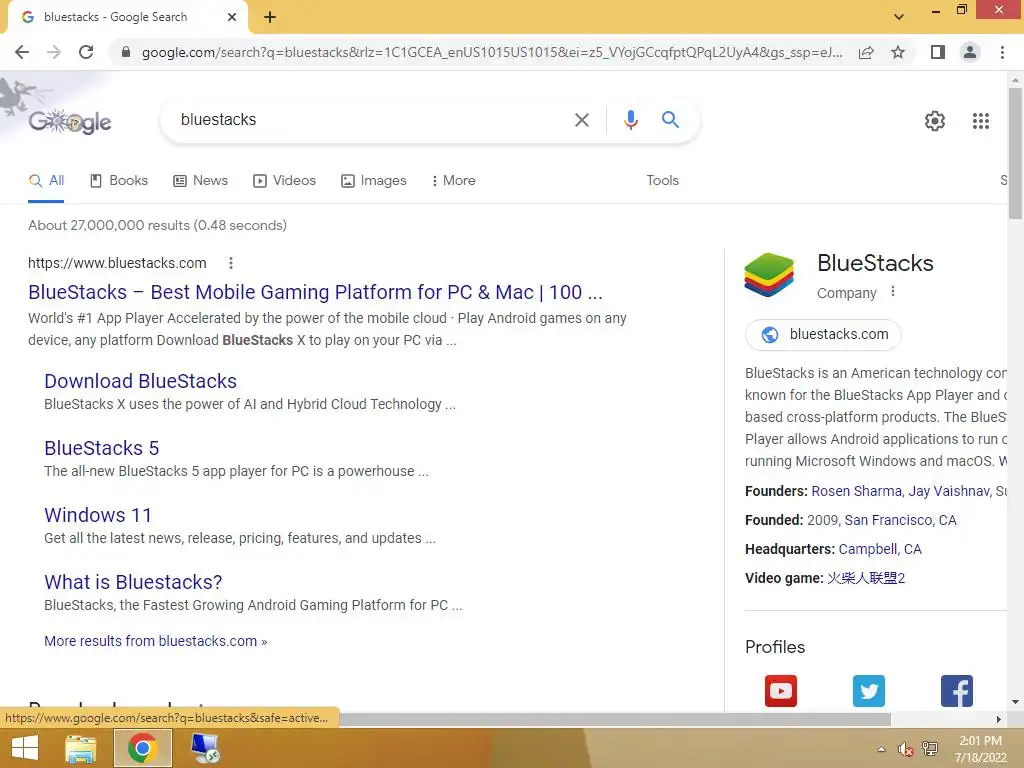Screen dimensions: 1024x768
Task: Open Campbell, CA headquarters link
Action: pyautogui.click(x=880, y=549)
